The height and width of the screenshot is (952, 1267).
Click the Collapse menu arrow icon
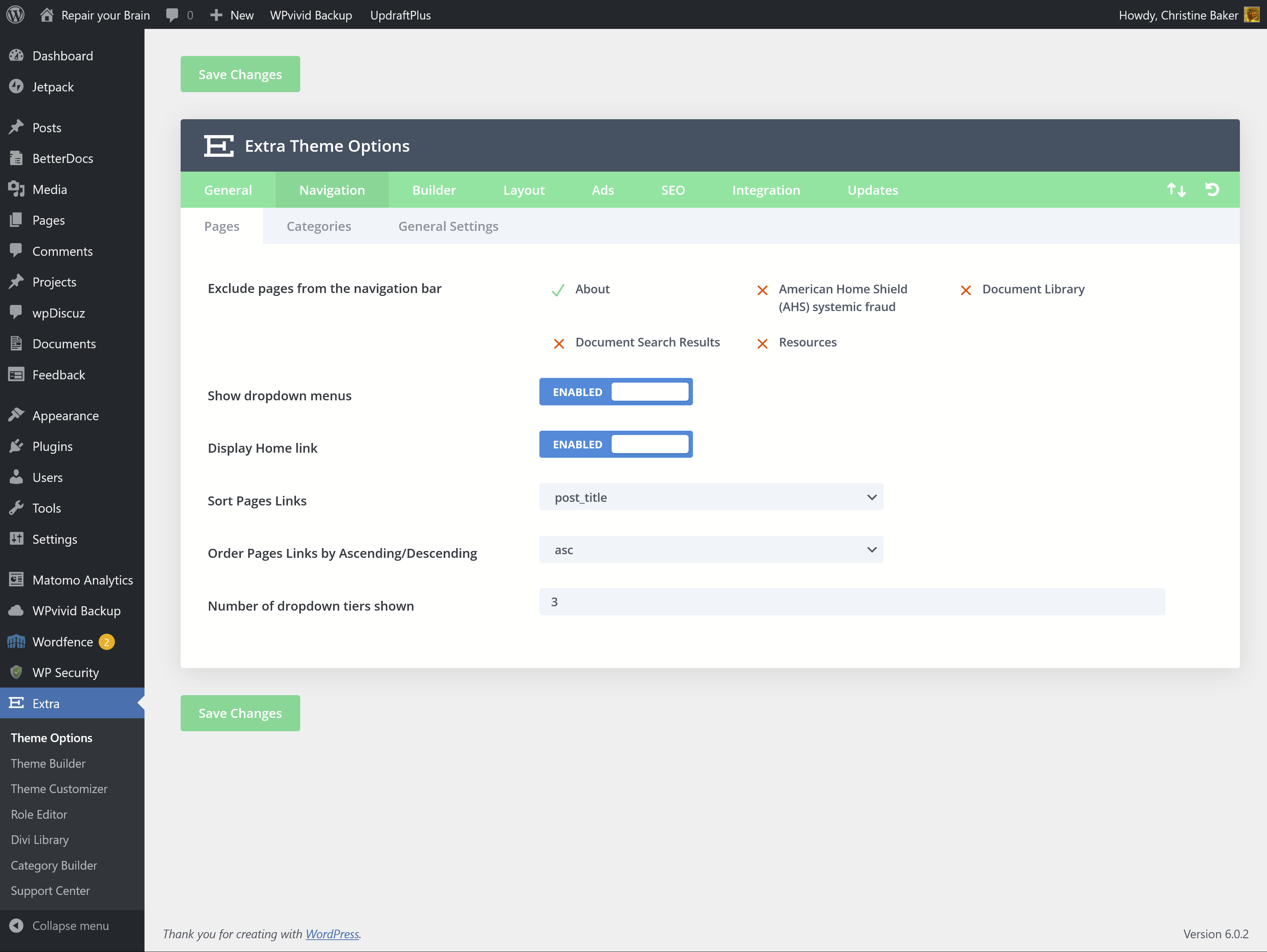tap(16, 925)
